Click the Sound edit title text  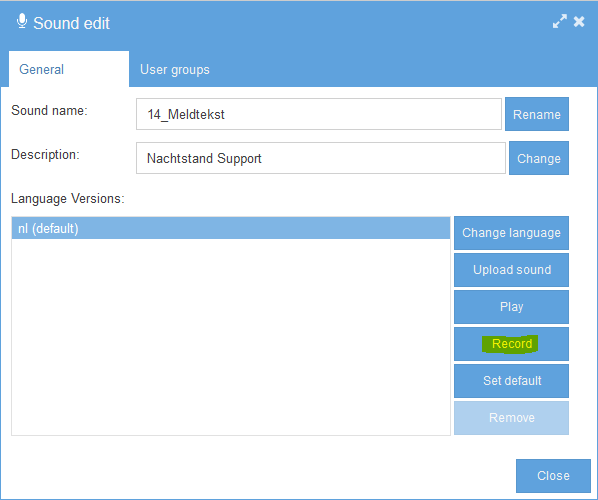pos(71,23)
